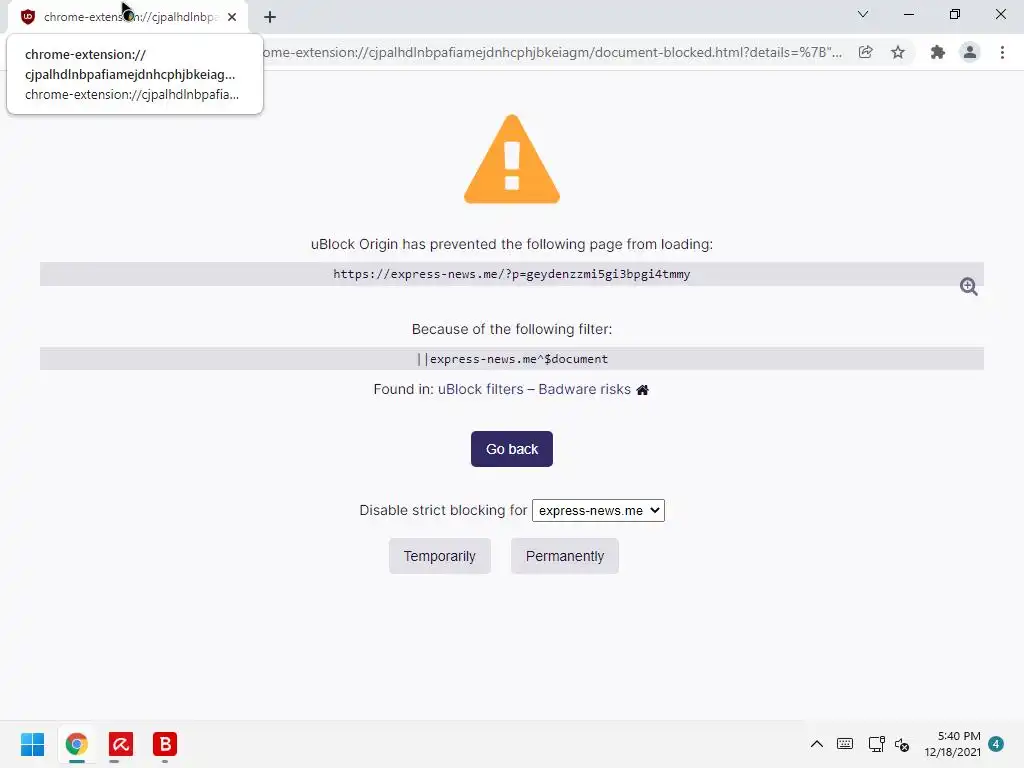Click the magnifier icon beside blocked URL
1024x768 pixels.
(968, 287)
